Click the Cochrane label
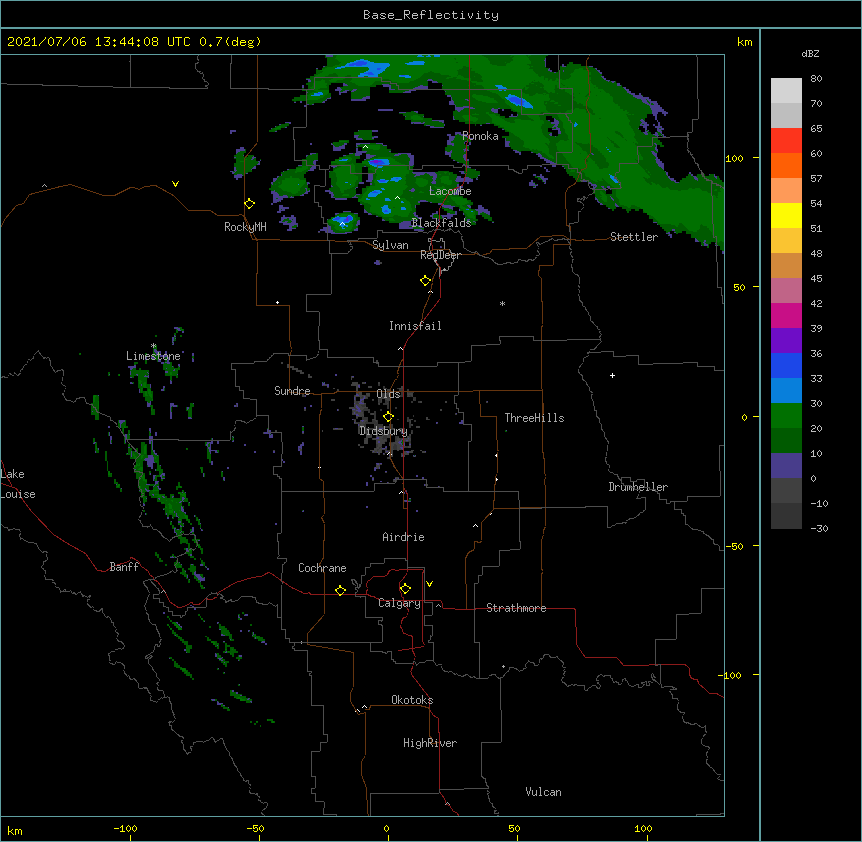 322,568
